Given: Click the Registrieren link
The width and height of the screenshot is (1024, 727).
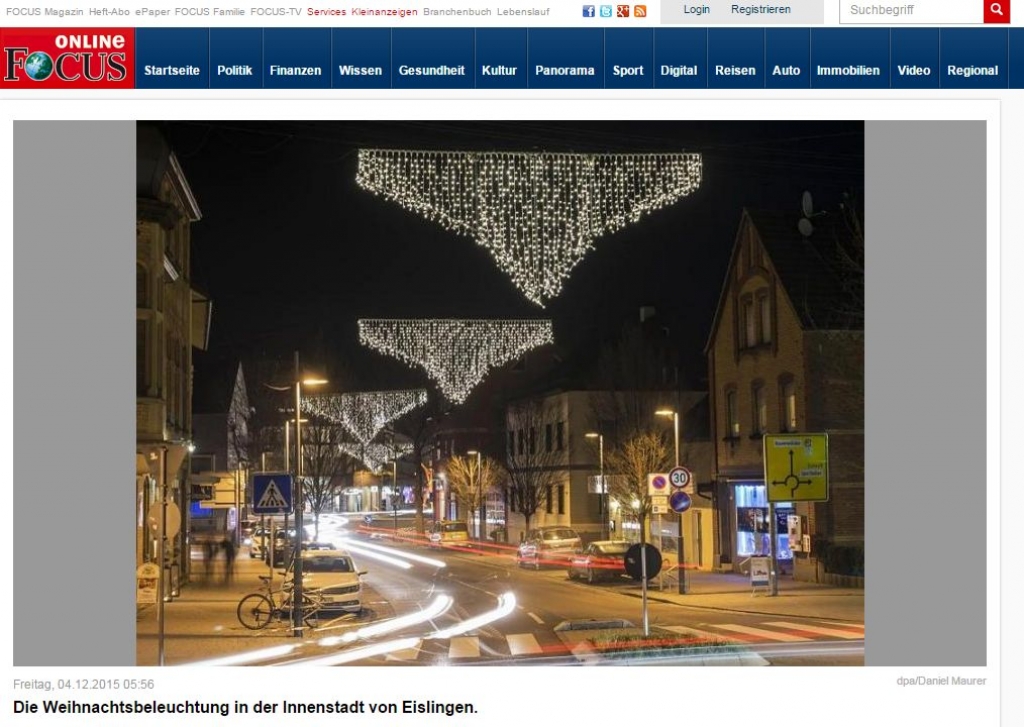Looking at the screenshot, I should [760, 10].
